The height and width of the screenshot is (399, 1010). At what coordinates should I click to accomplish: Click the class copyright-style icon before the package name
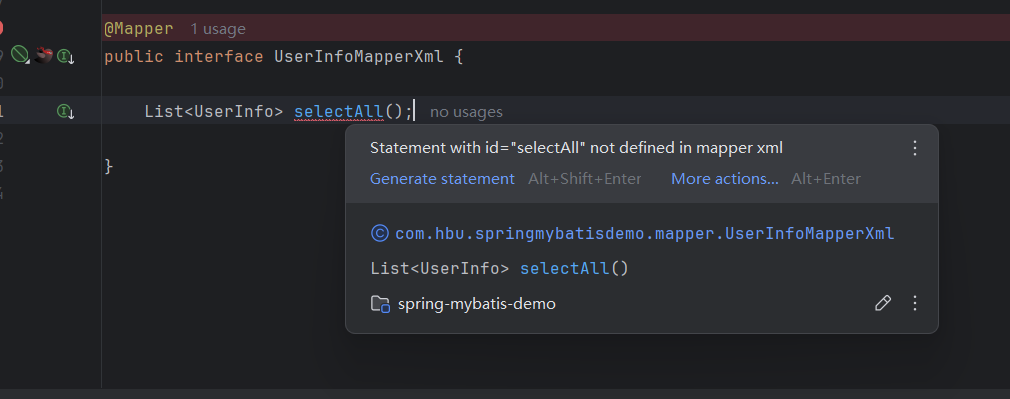(380, 233)
